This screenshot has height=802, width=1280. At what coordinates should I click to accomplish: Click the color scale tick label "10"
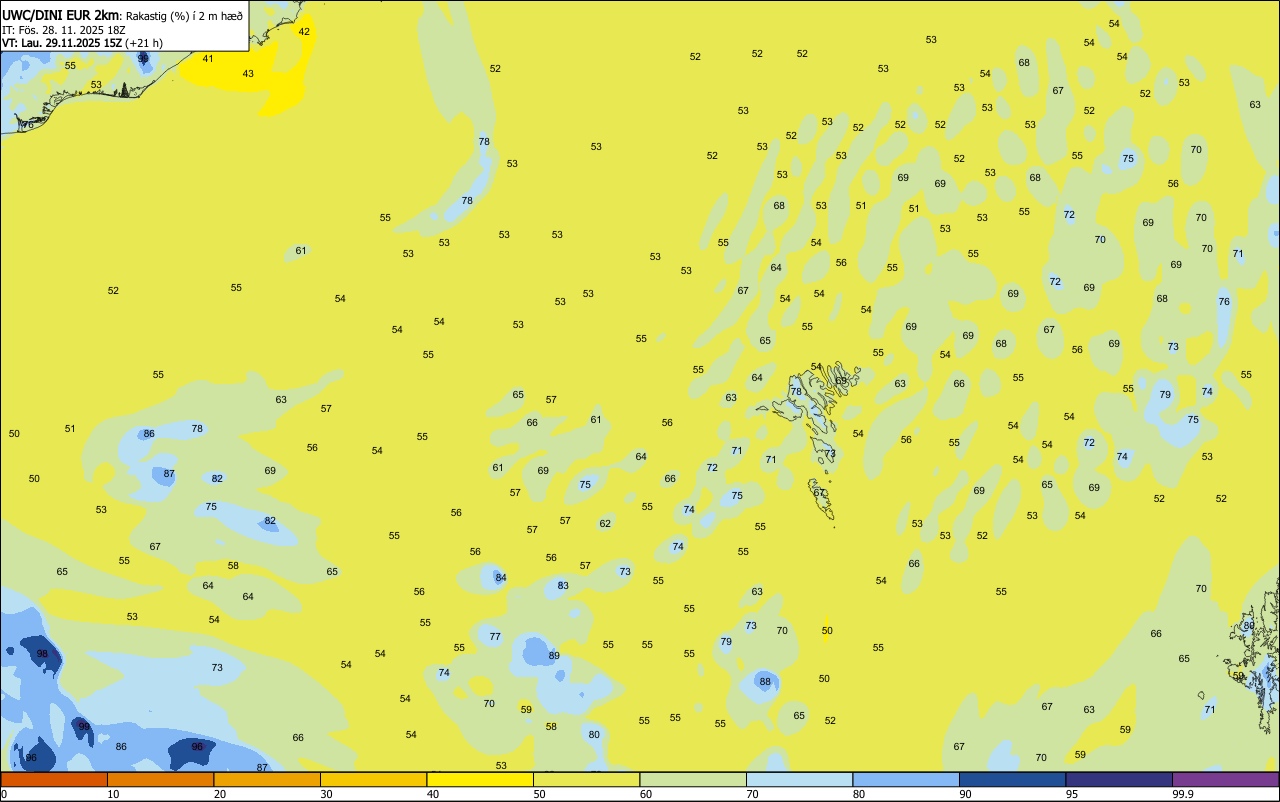[x=113, y=794]
